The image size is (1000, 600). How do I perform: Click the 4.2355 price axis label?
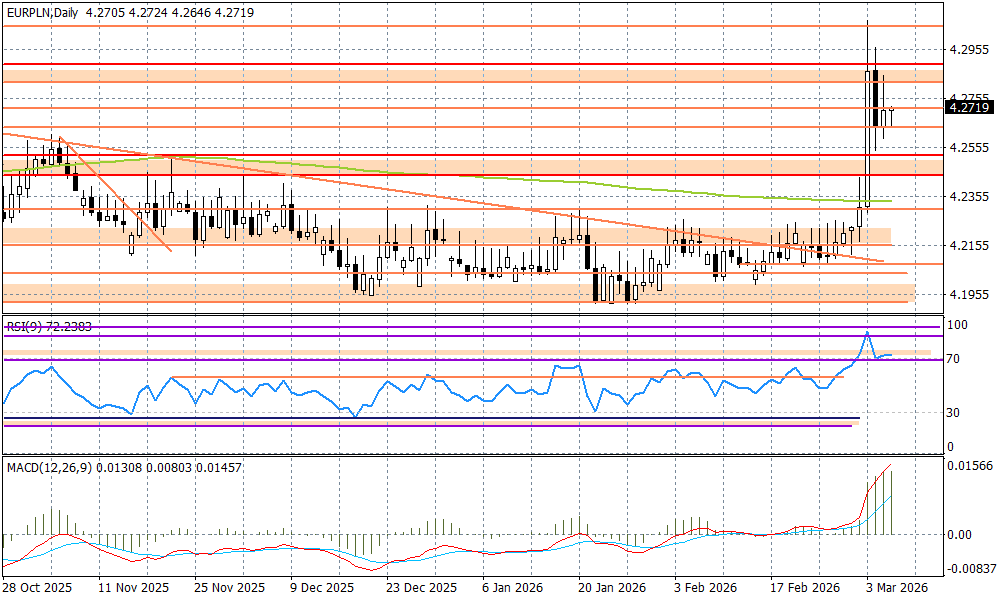coord(968,197)
